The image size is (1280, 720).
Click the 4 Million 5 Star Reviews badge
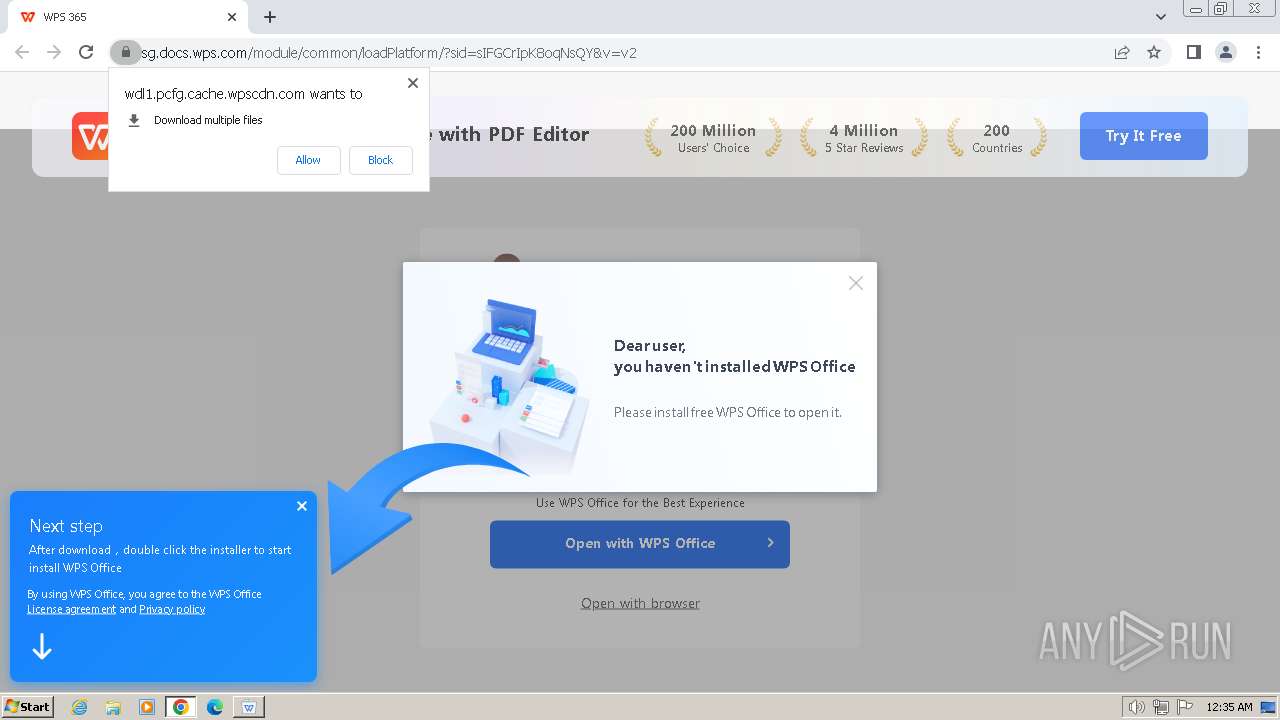coord(863,138)
